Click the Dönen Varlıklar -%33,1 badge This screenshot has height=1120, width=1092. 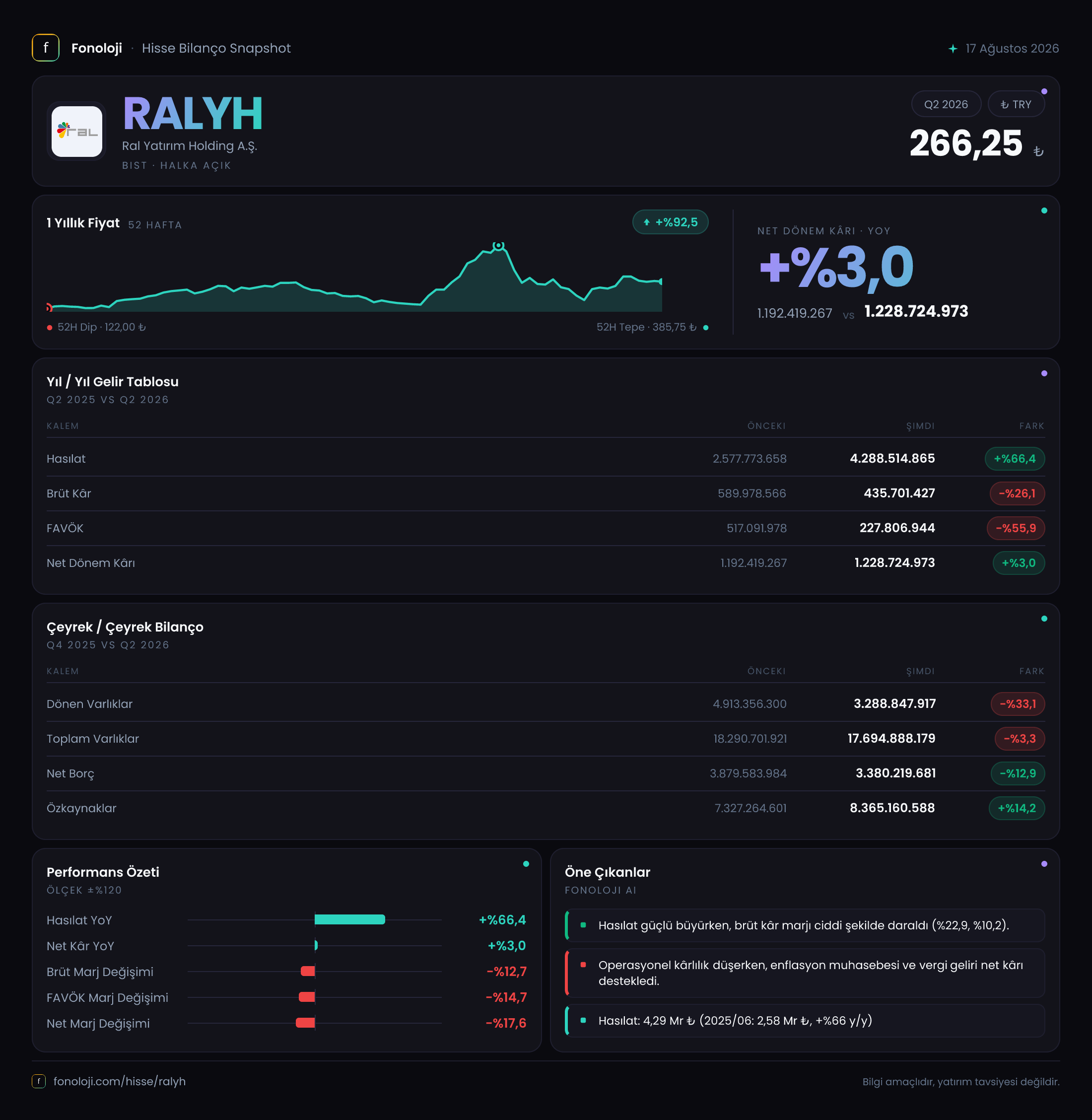pos(1018,703)
